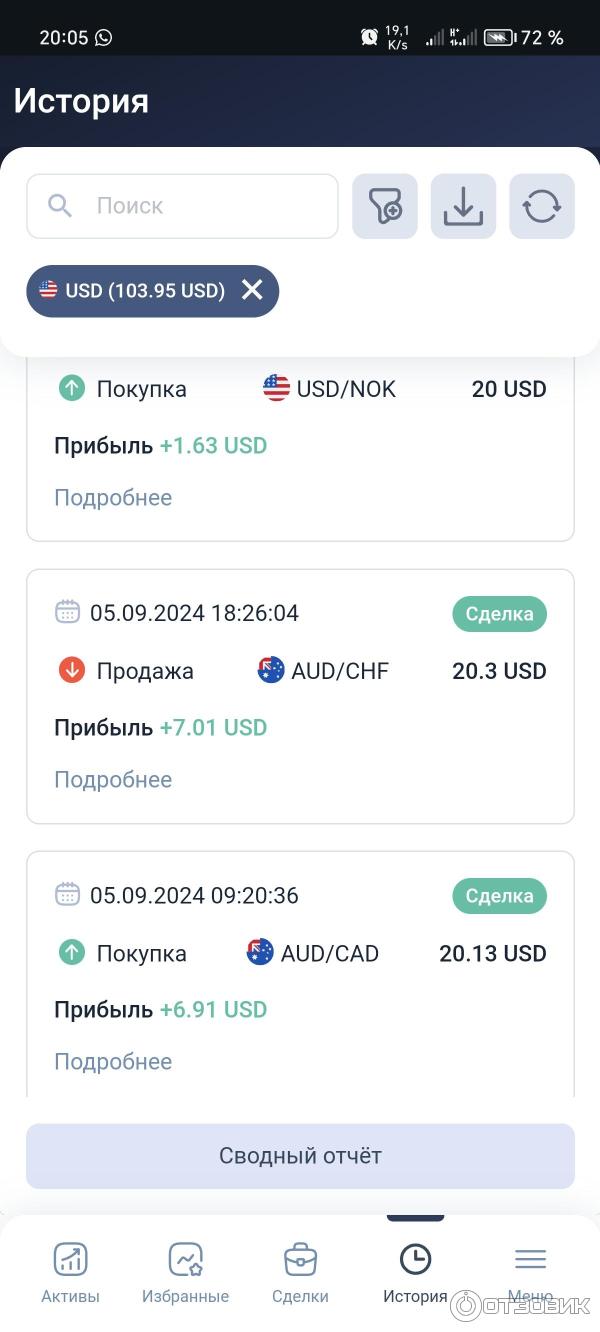Open the Активы tab

[x=70, y=1272]
